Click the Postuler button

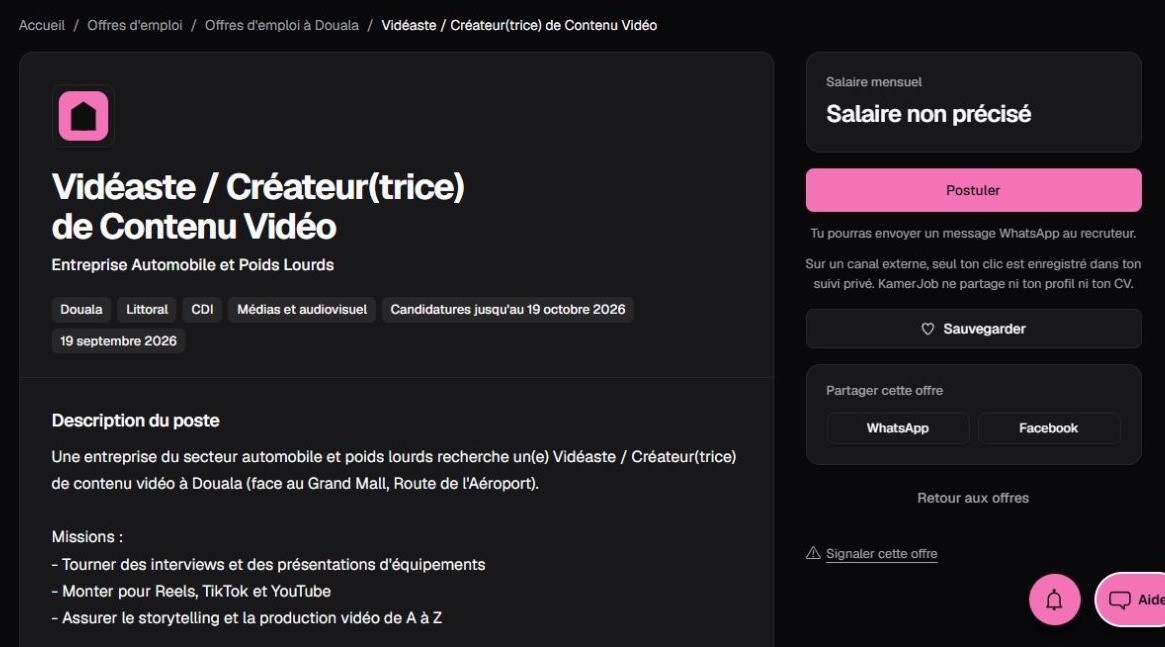[x=973, y=190]
